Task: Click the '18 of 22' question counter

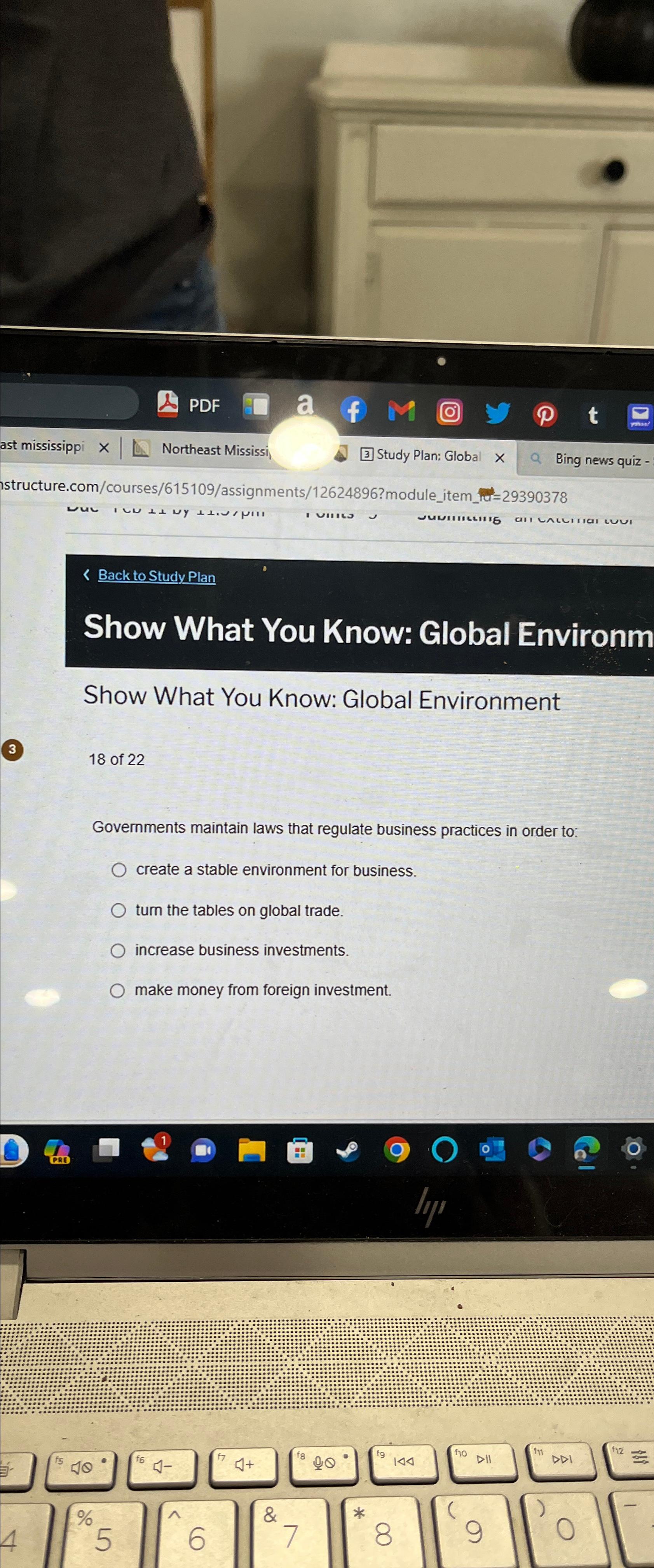Action: pyautogui.click(x=117, y=759)
